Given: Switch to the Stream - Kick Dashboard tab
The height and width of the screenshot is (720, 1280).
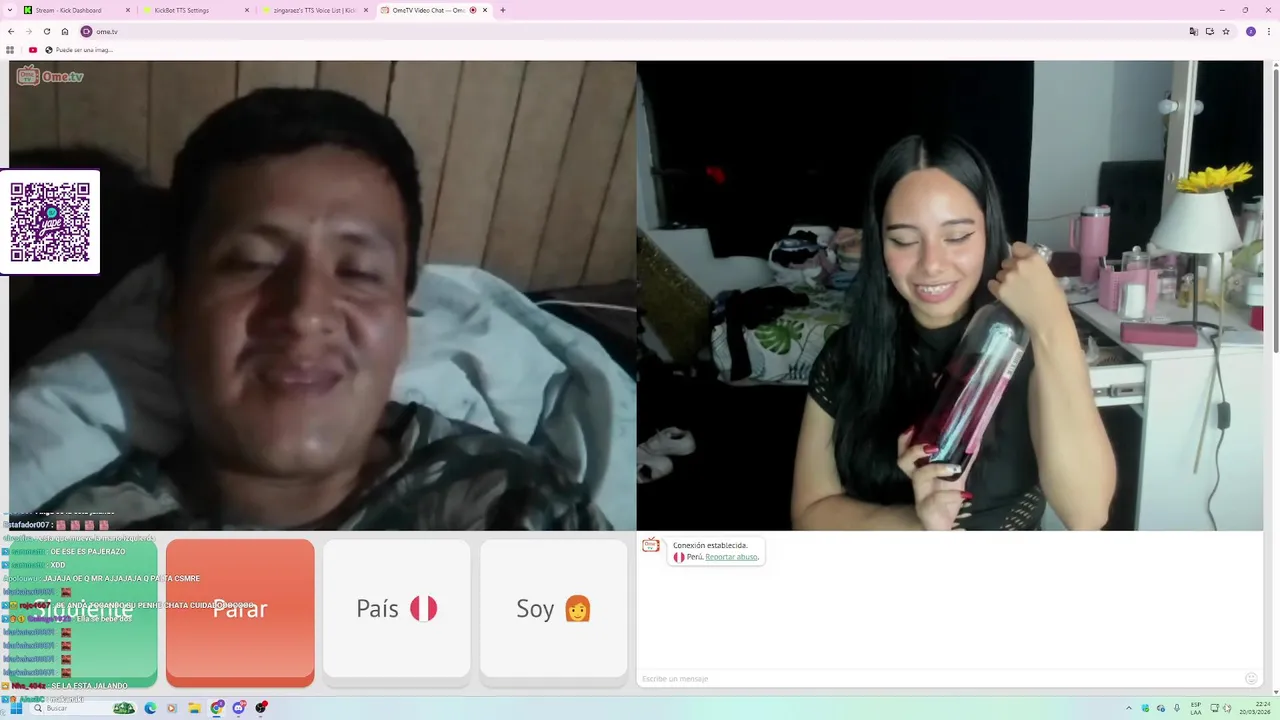Looking at the screenshot, I should coord(76,10).
